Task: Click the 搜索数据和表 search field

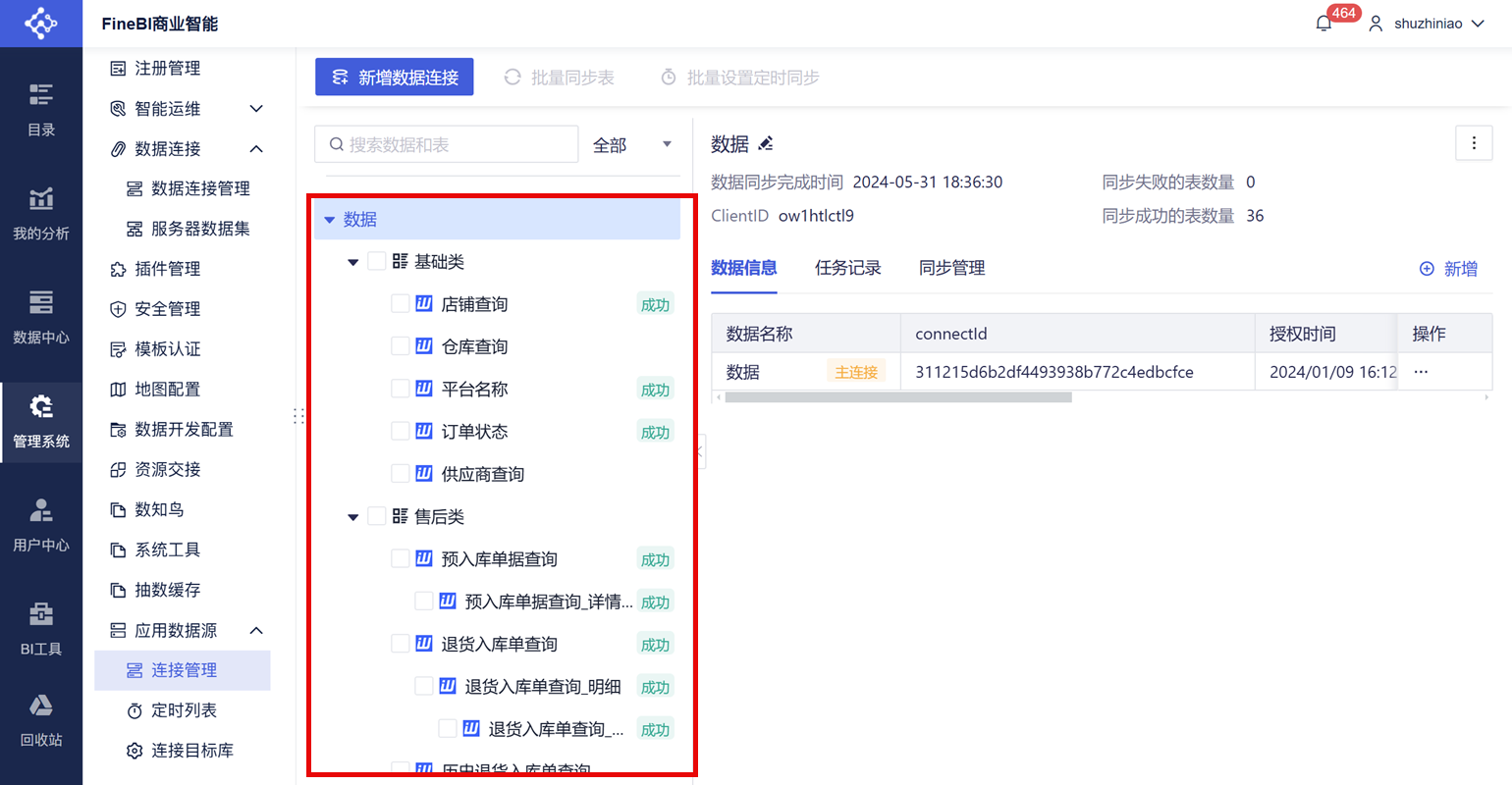Action: [x=447, y=144]
